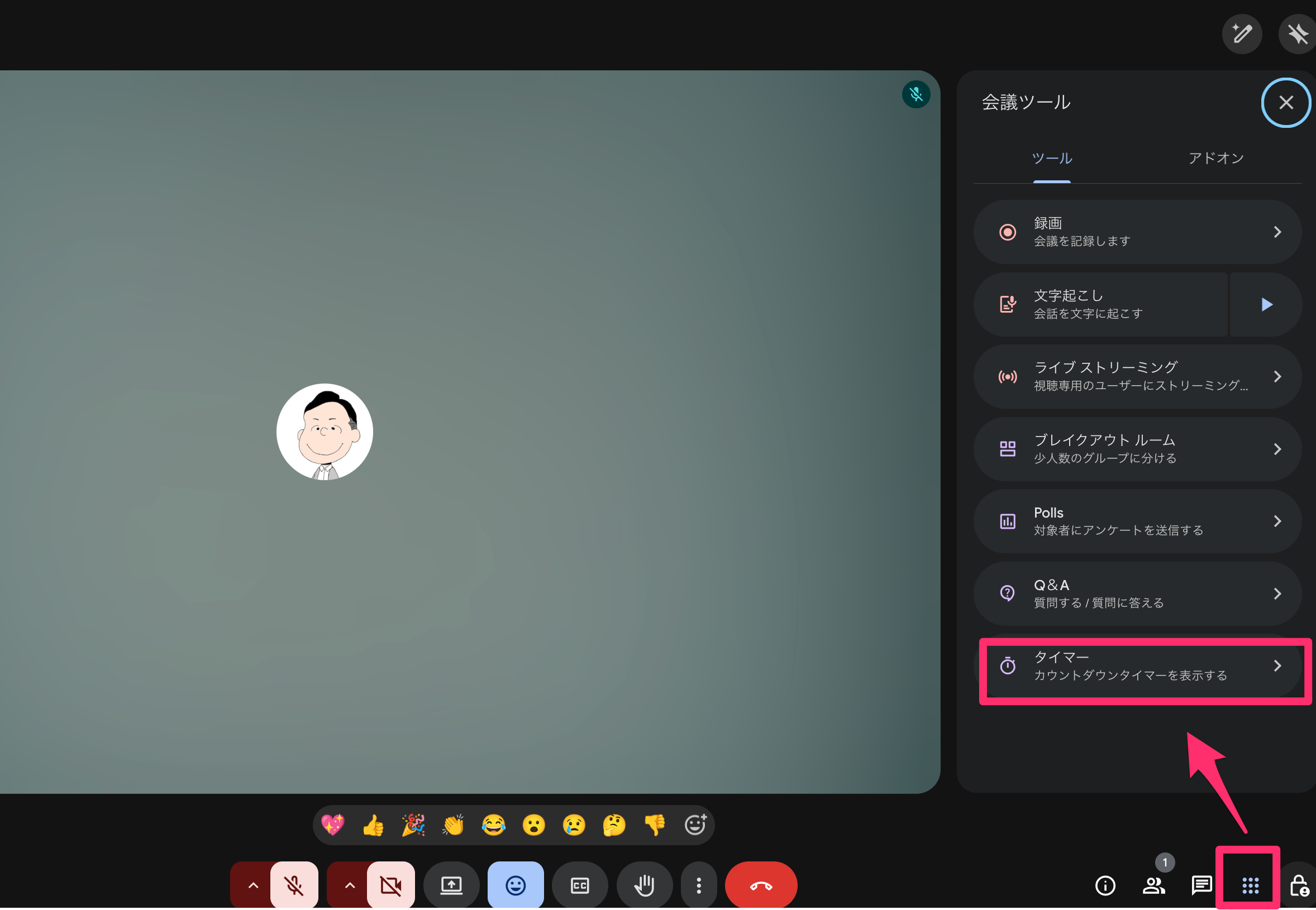1316x910 pixels.
Task: Select the ツール tab
Action: coord(1052,158)
